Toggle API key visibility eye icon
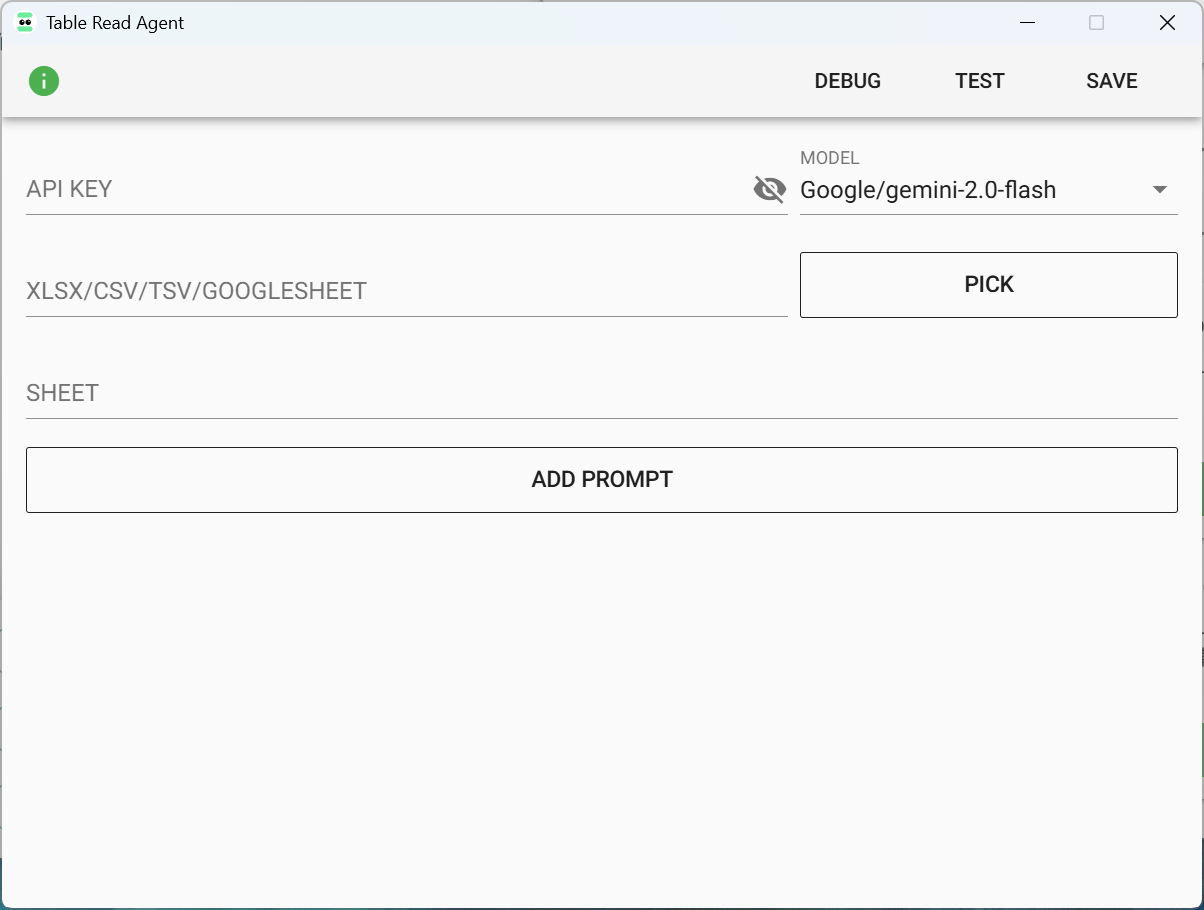The height and width of the screenshot is (910, 1204). tap(769, 189)
